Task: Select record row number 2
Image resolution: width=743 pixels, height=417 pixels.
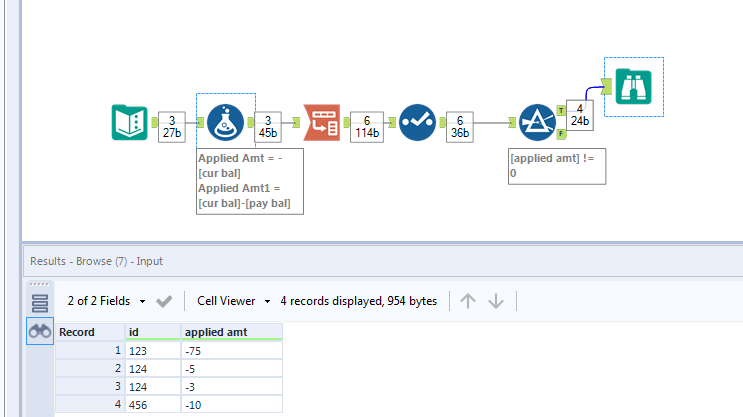Action: [90, 369]
